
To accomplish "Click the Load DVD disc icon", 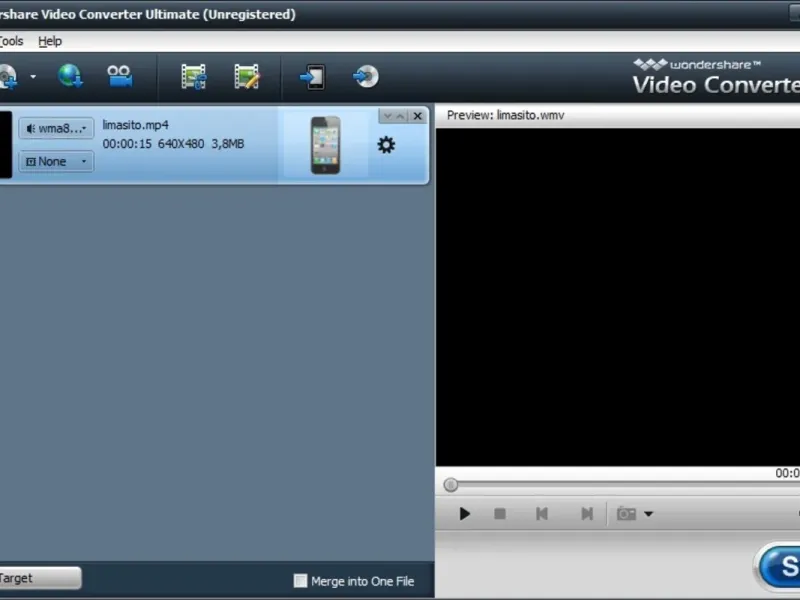I will coord(7,77).
